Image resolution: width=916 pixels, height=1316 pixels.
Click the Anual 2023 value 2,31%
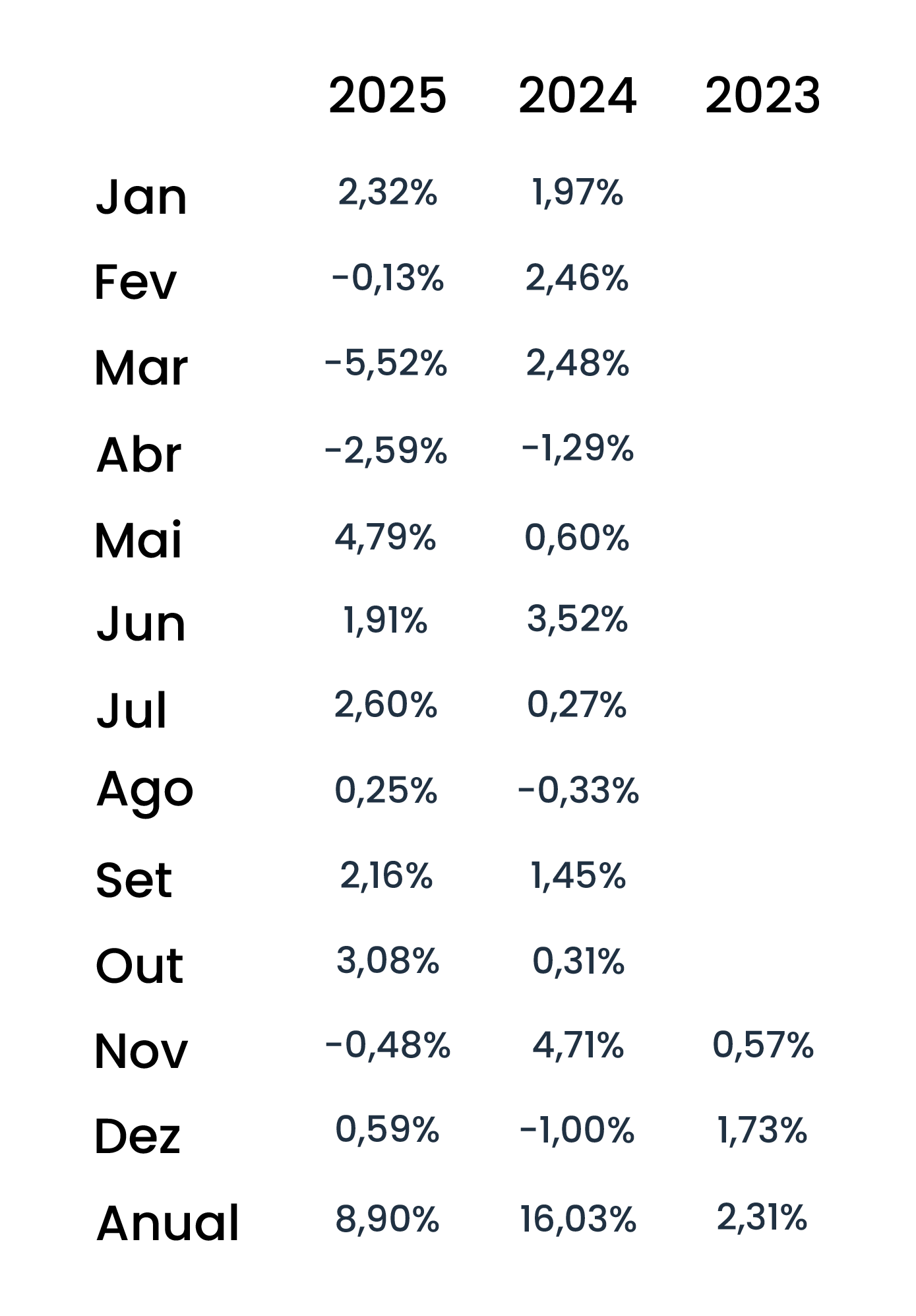click(x=762, y=1218)
